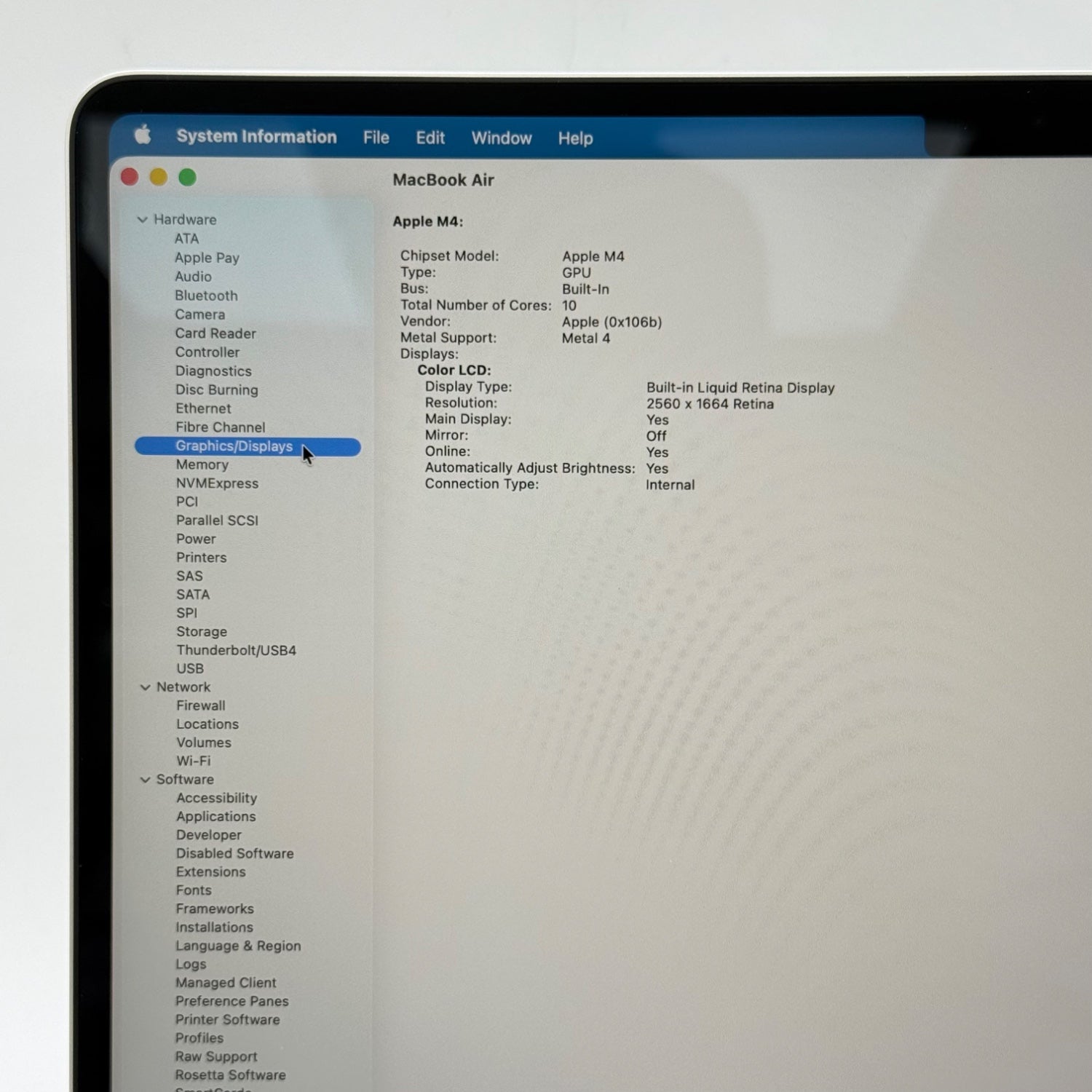The width and height of the screenshot is (1092, 1092).
Task: Open the File menu
Action: (376, 138)
